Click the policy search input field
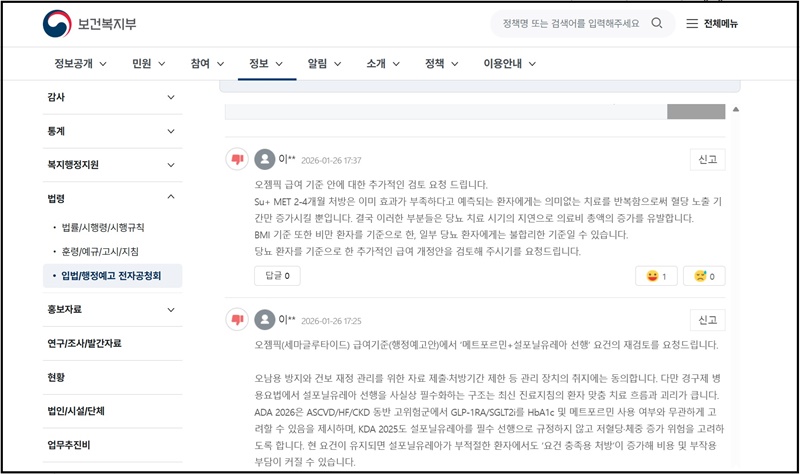This screenshot has width=800, height=474. point(570,23)
